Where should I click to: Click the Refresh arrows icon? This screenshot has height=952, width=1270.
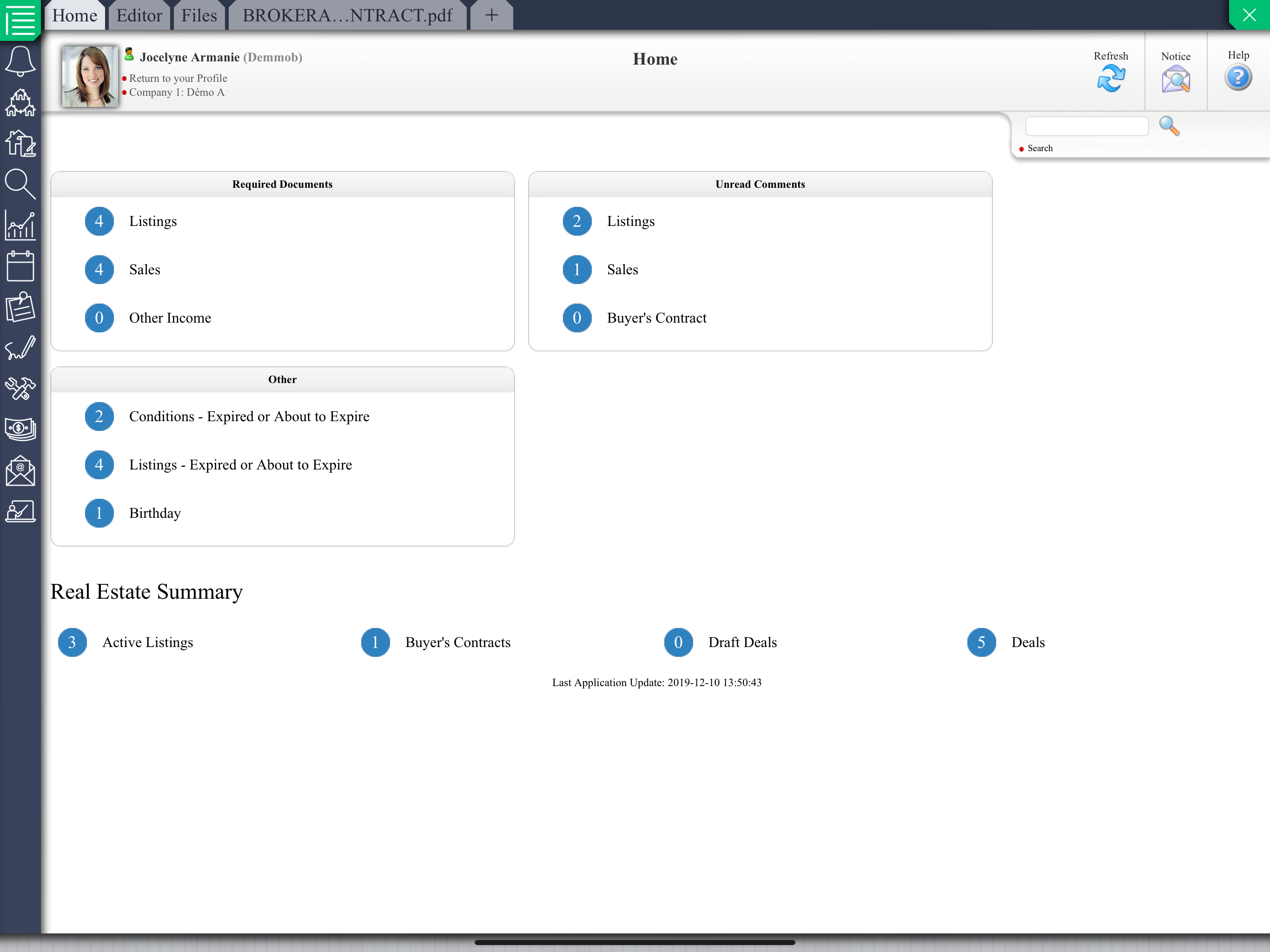[1111, 79]
